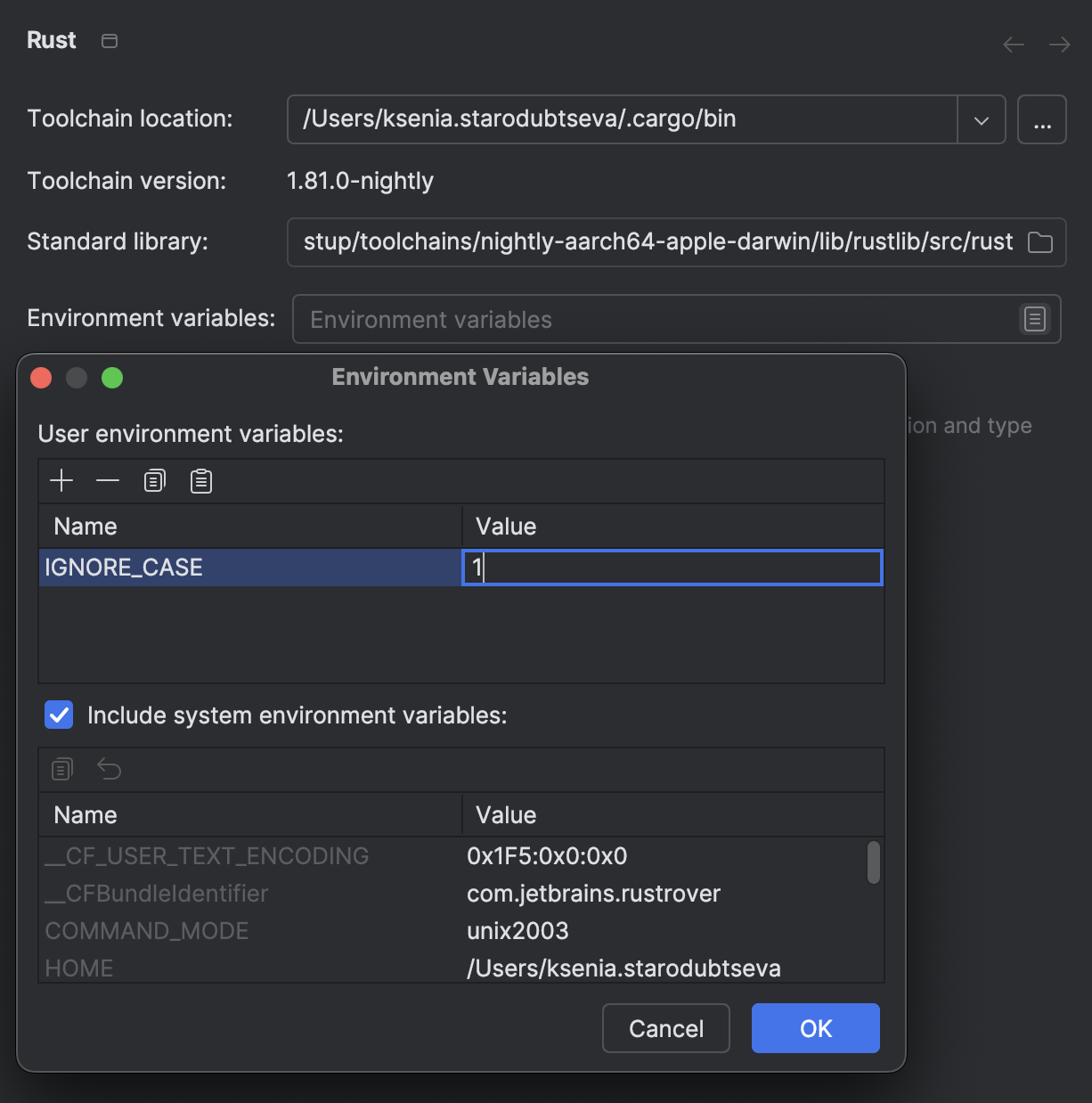Navigate back with left arrow

(1013, 44)
